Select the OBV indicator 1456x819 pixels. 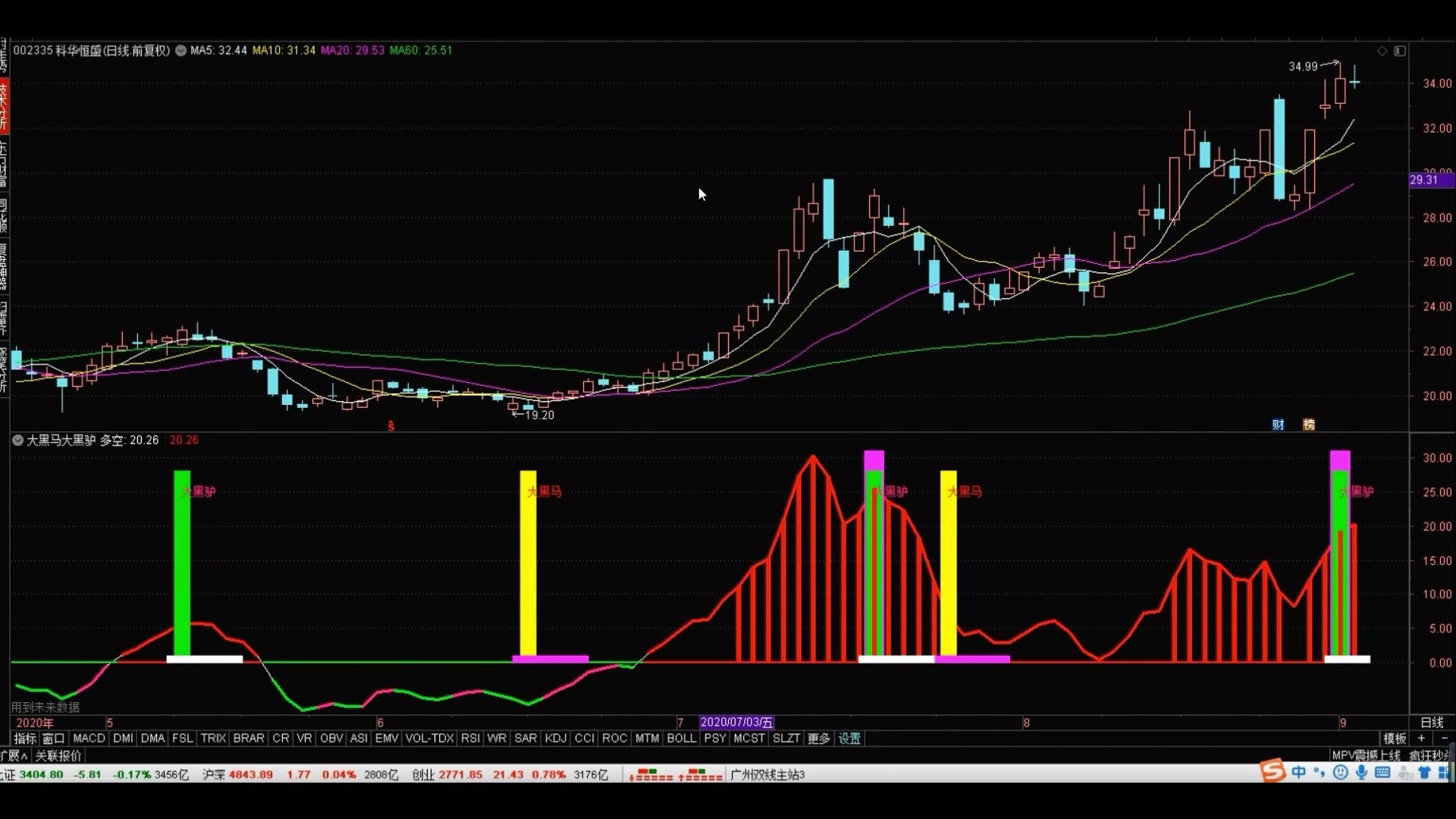pyautogui.click(x=331, y=738)
